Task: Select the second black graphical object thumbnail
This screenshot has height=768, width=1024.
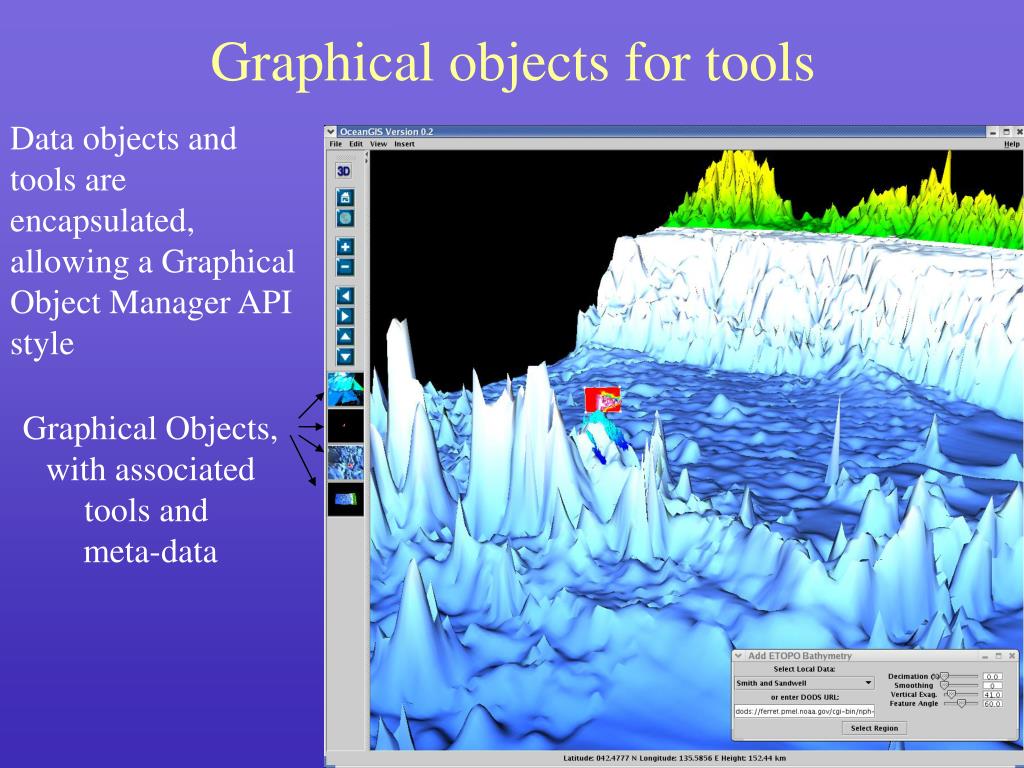Action: pos(345,426)
